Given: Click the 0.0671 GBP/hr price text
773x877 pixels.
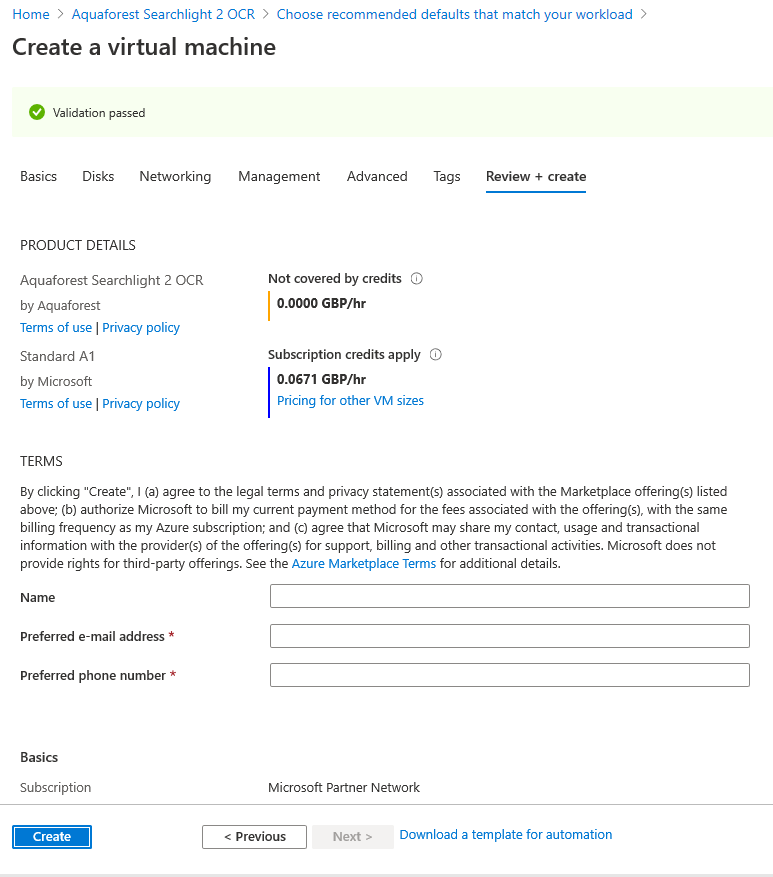Looking at the screenshot, I should pos(321,379).
